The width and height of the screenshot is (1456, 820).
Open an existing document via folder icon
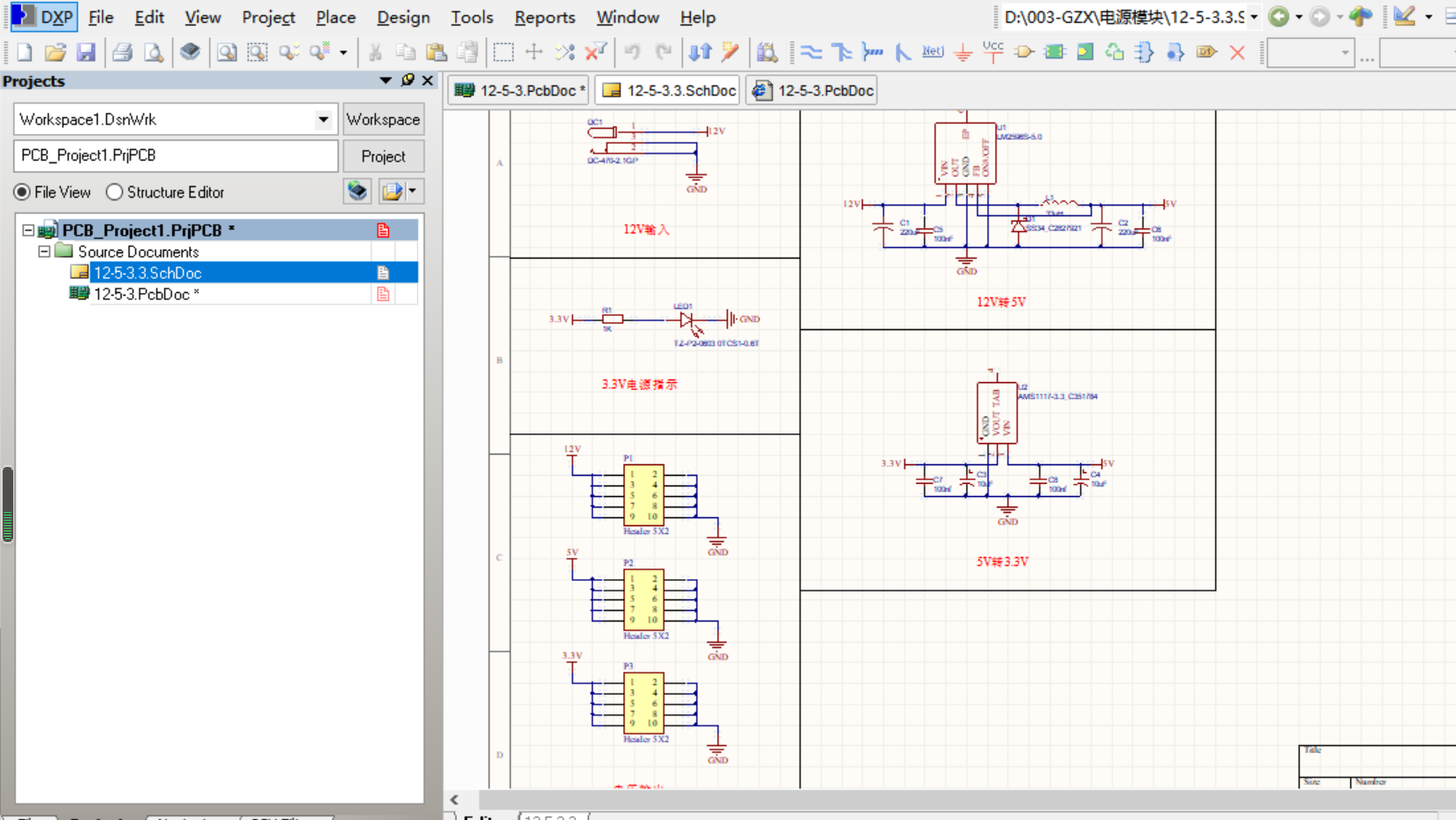pos(55,52)
